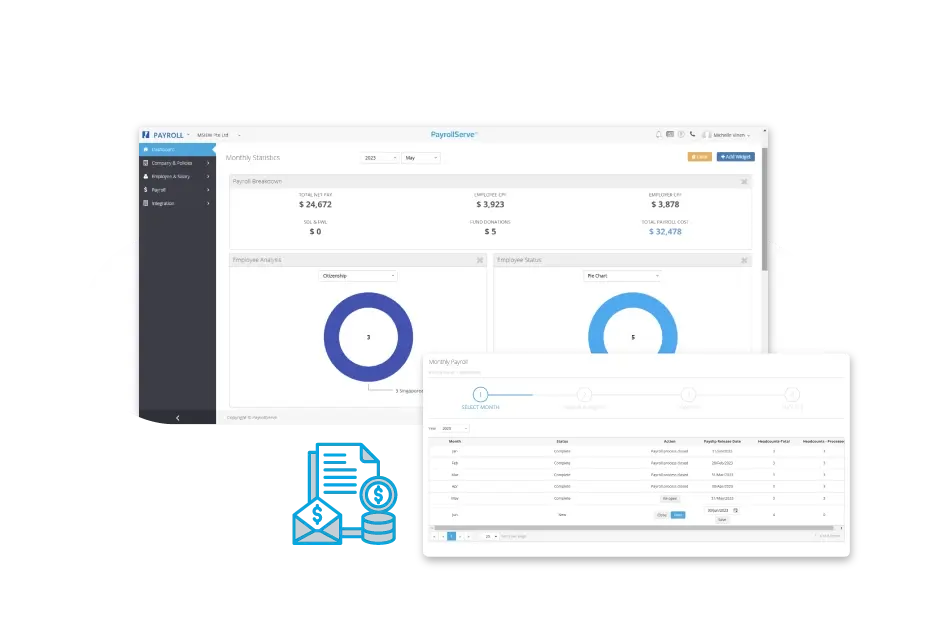Viewport: 930px width, 625px height.
Task: Click the Status column header
Action: tap(562, 441)
